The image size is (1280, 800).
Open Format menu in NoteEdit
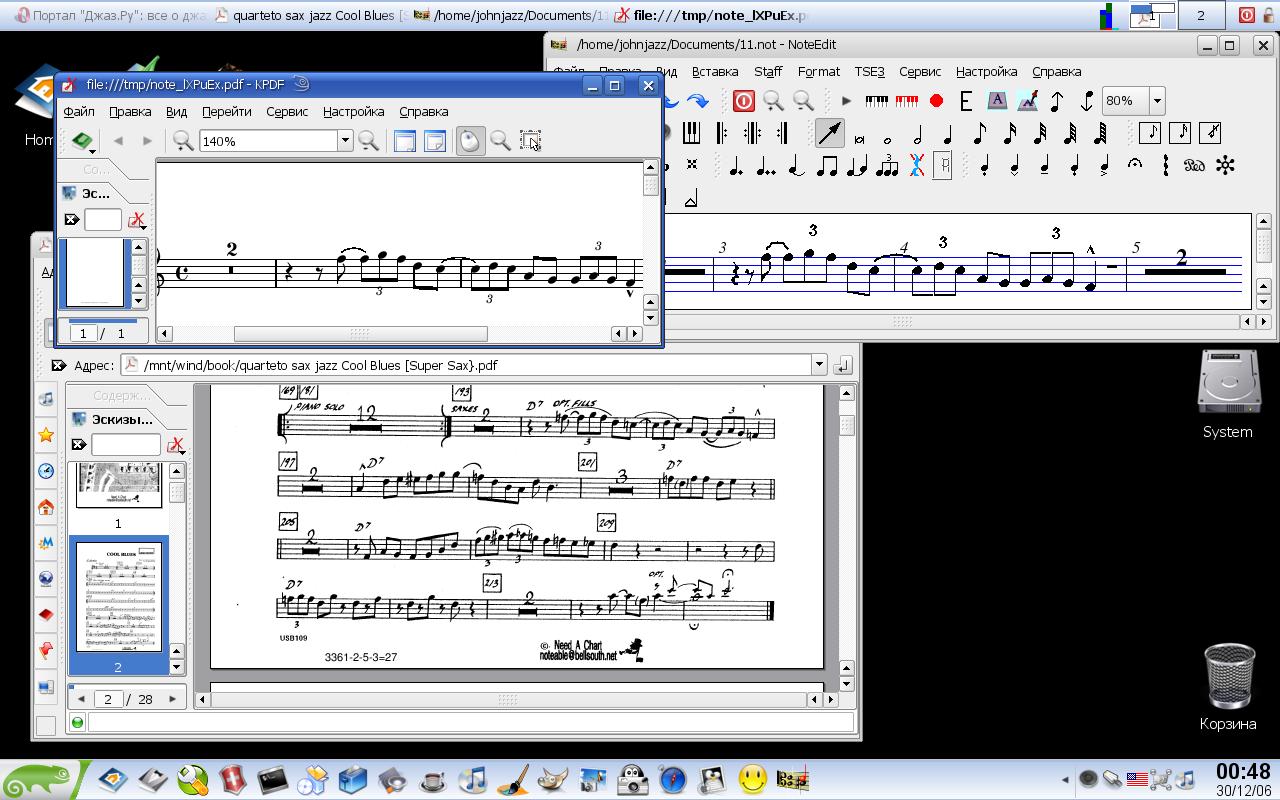tap(819, 71)
